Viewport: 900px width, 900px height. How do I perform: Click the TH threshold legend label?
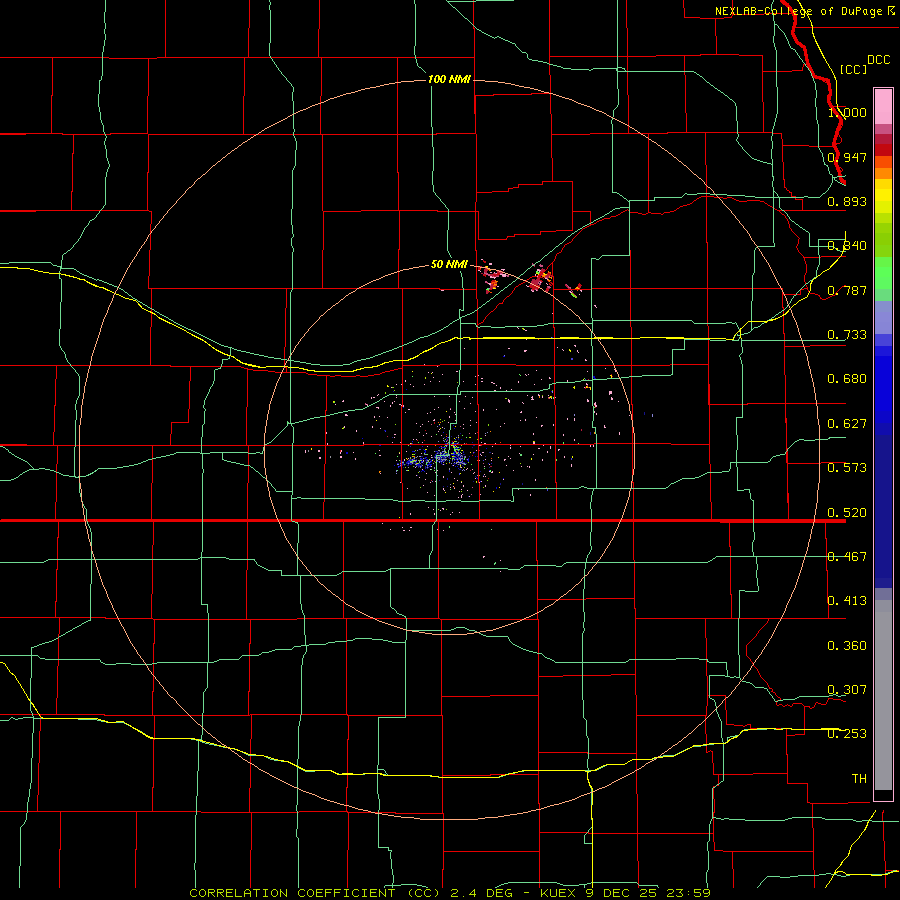click(x=859, y=779)
